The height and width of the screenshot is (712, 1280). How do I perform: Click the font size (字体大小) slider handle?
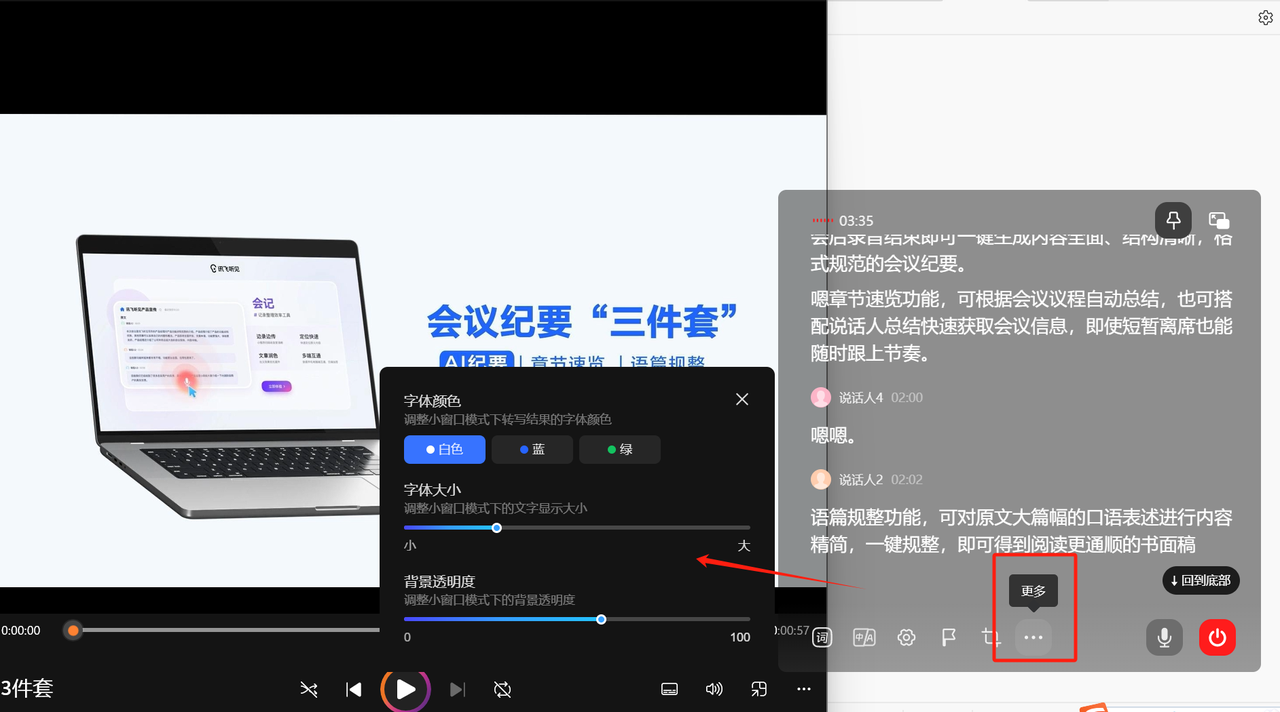point(497,527)
